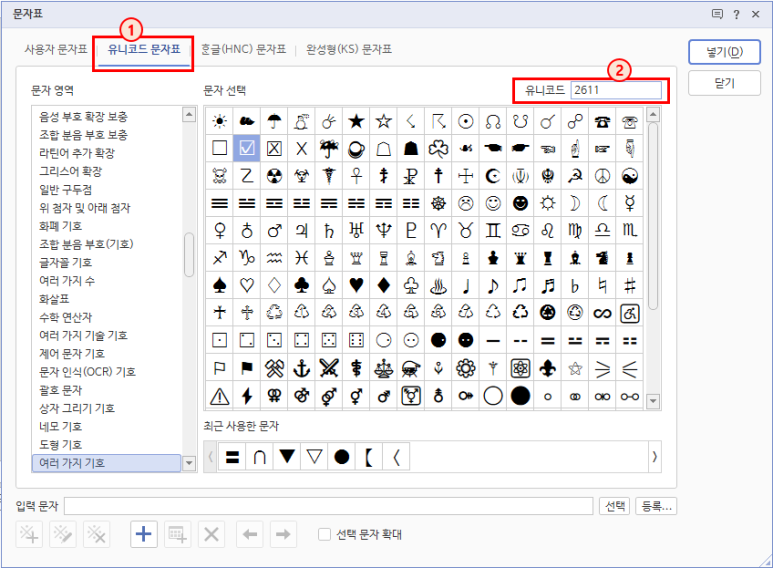The image size is (773, 568).
Task: Select 화살표 in the character area list
Action: (x=54, y=299)
